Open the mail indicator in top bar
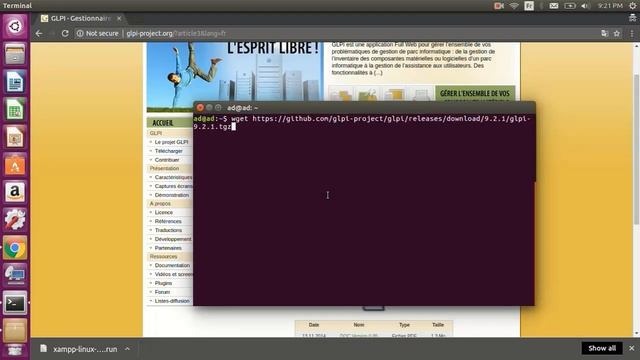 point(553,6)
